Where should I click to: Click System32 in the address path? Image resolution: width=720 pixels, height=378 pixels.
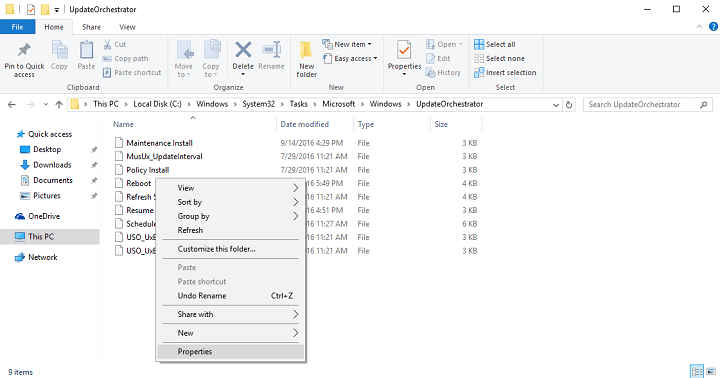point(259,104)
